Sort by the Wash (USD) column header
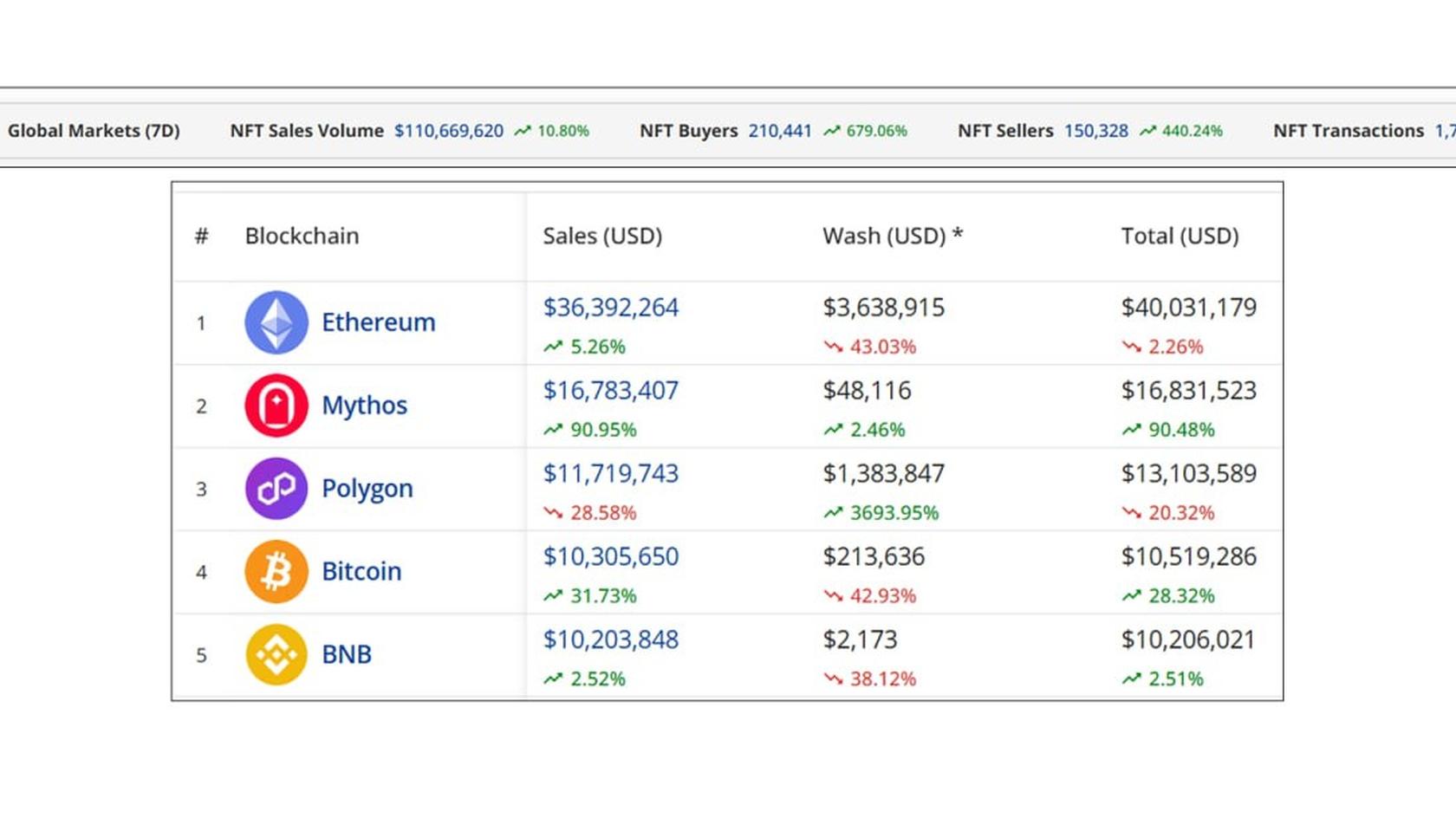The width and height of the screenshot is (1456, 818). pyautogui.click(x=893, y=236)
